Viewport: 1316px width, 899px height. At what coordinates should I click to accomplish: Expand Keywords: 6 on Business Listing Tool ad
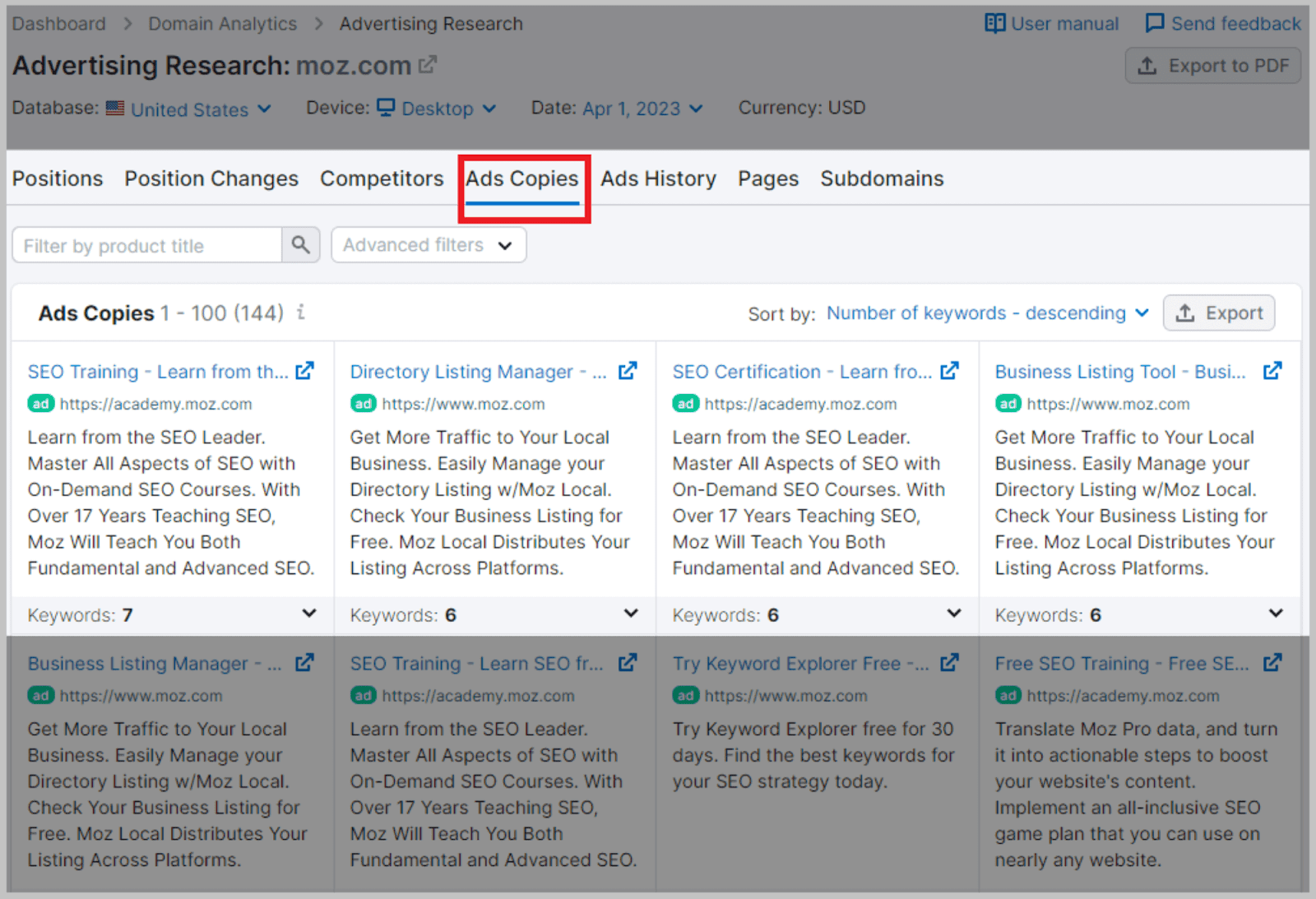tap(1276, 614)
